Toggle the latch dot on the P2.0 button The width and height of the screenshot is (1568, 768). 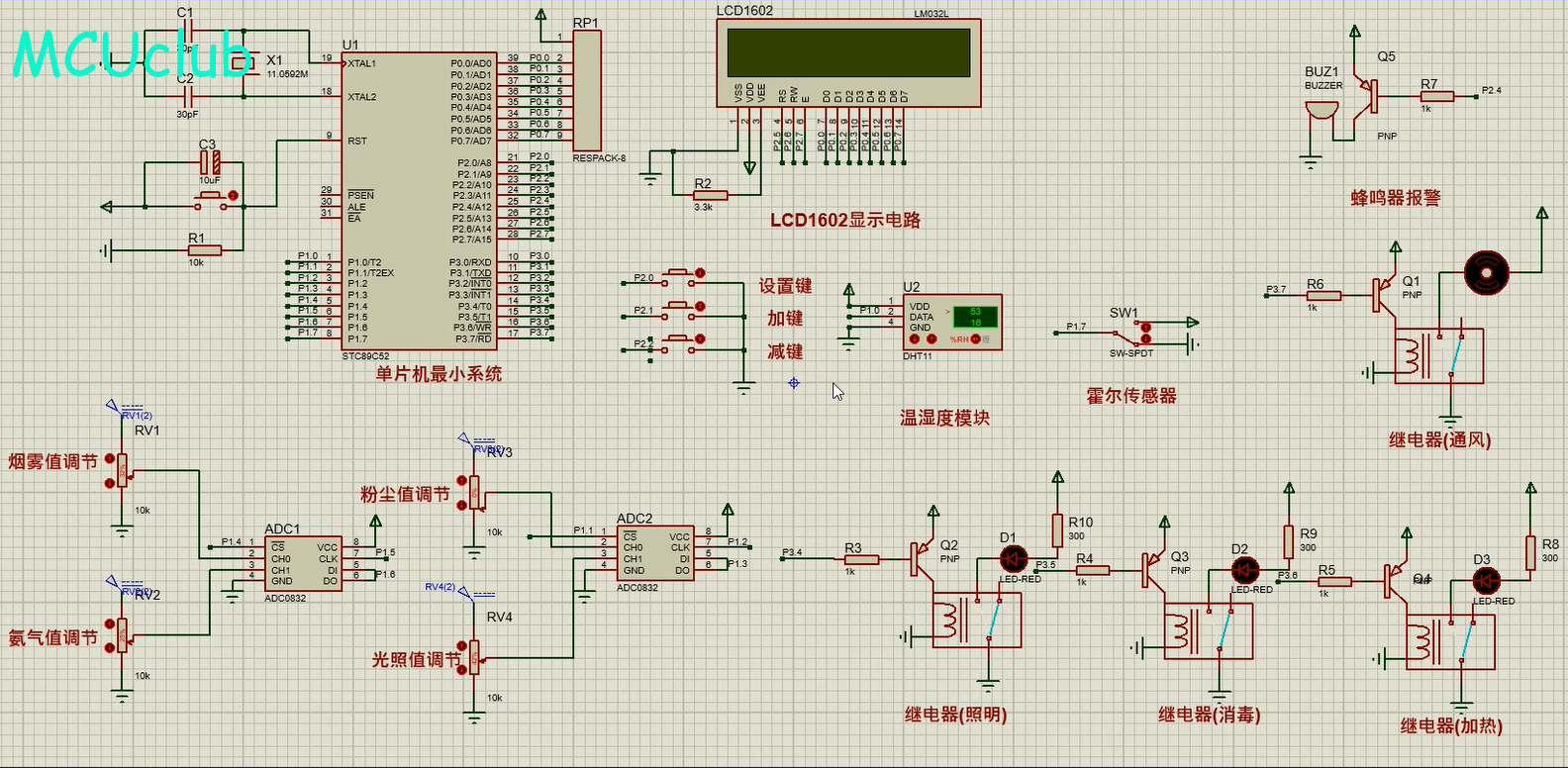point(700,273)
